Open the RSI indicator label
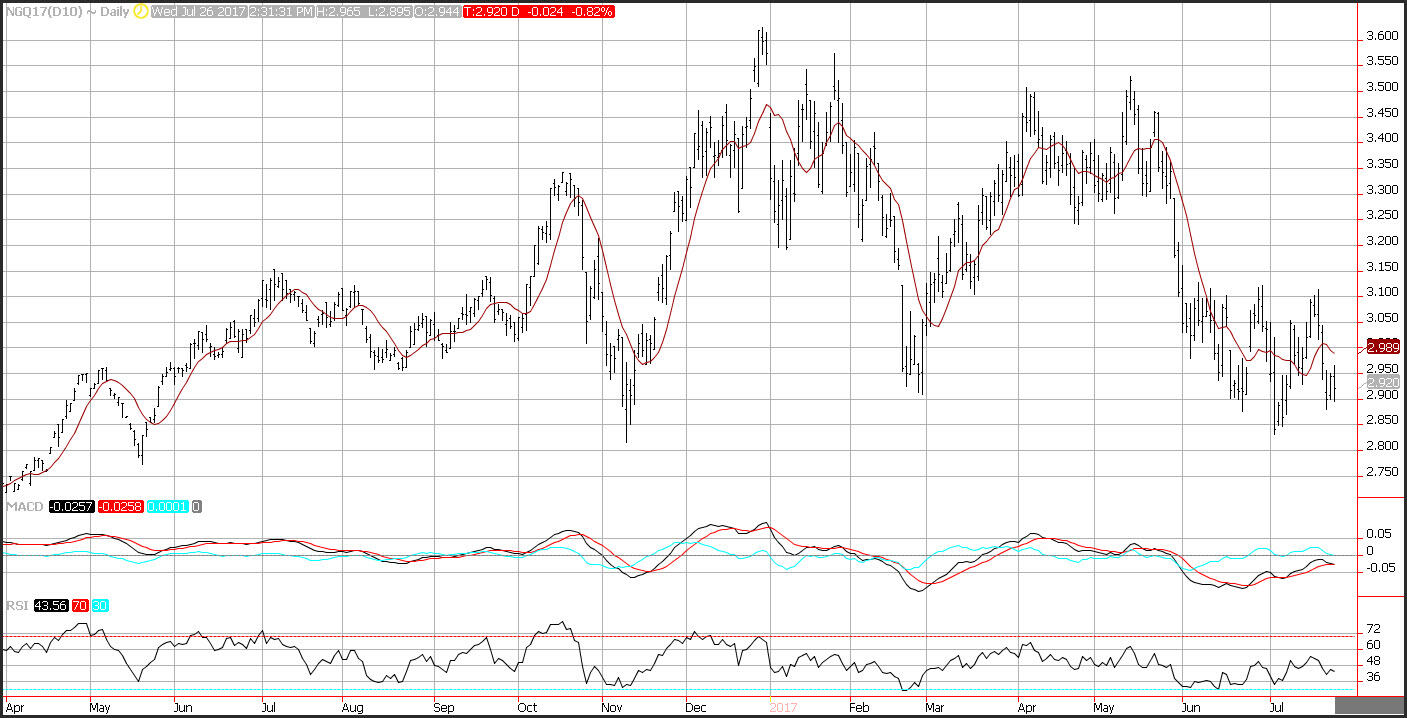Image resolution: width=1407 pixels, height=718 pixels. (x=16, y=606)
